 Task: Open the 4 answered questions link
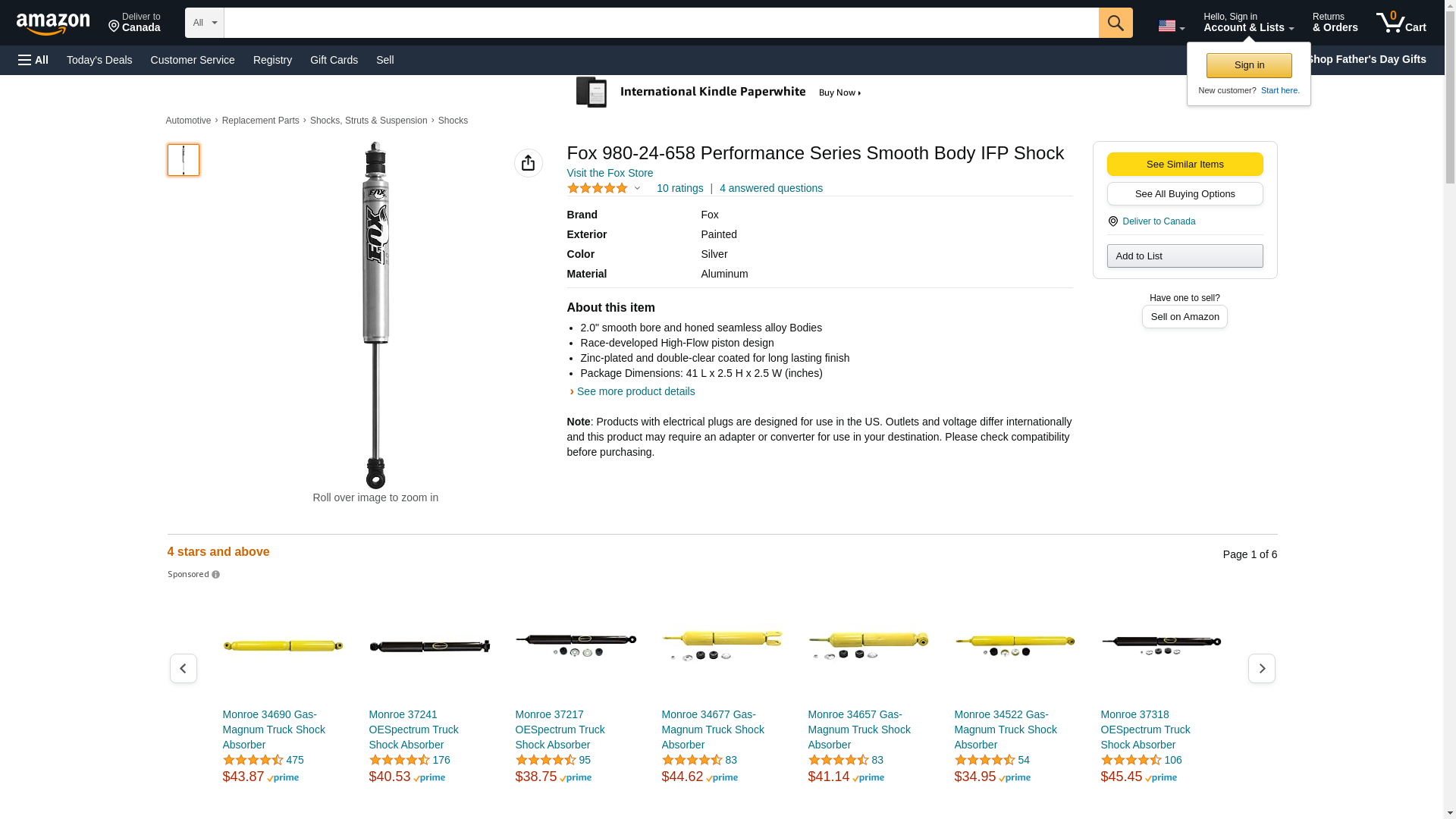770,188
